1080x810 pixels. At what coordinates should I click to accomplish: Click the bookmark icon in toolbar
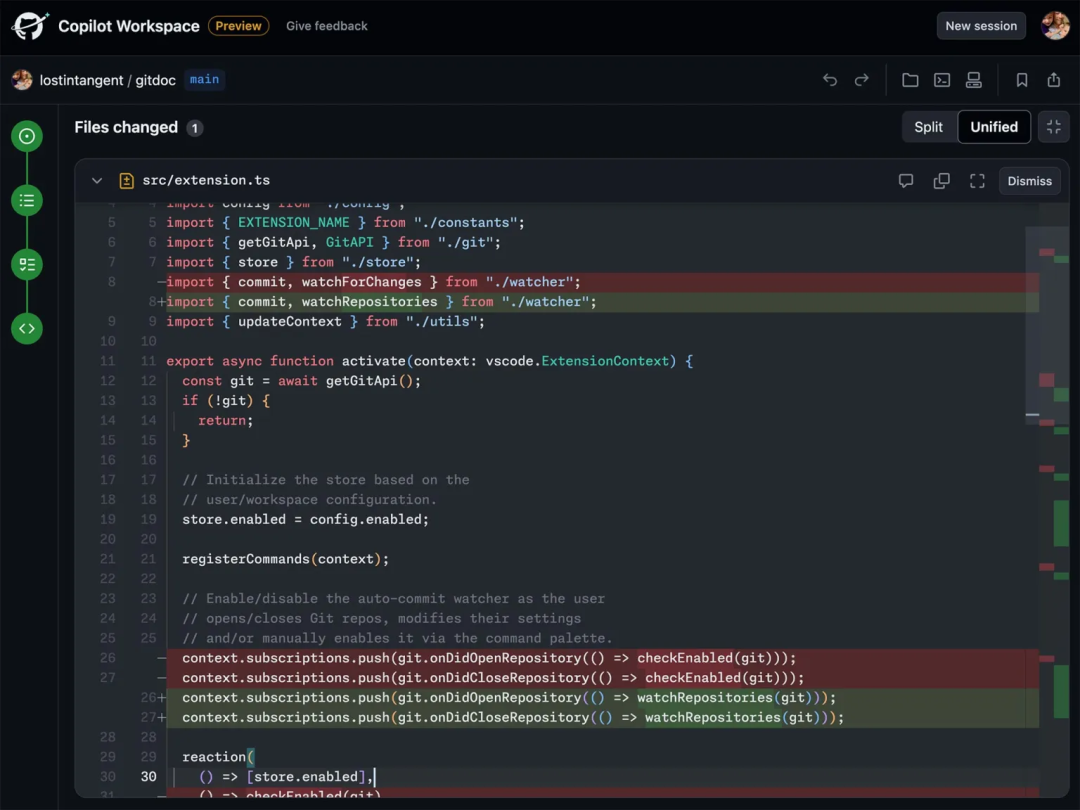tap(1021, 79)
